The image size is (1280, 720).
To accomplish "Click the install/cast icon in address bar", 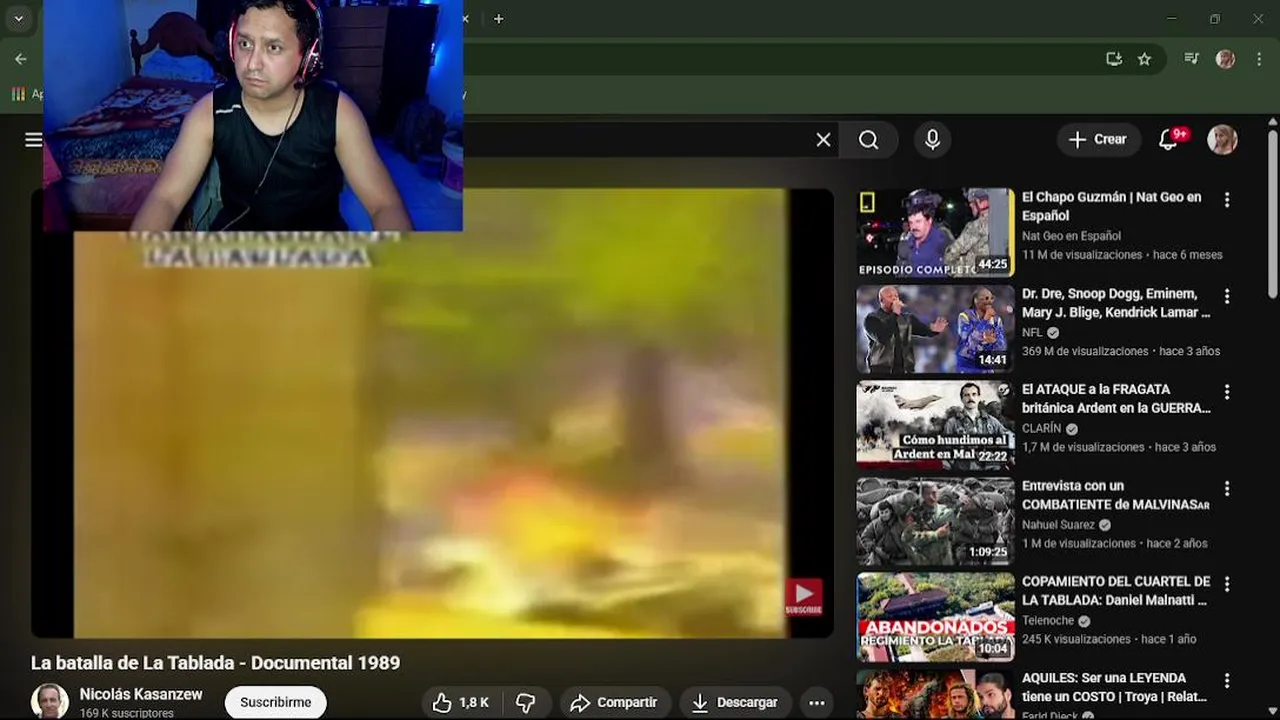I will 1114,59.
